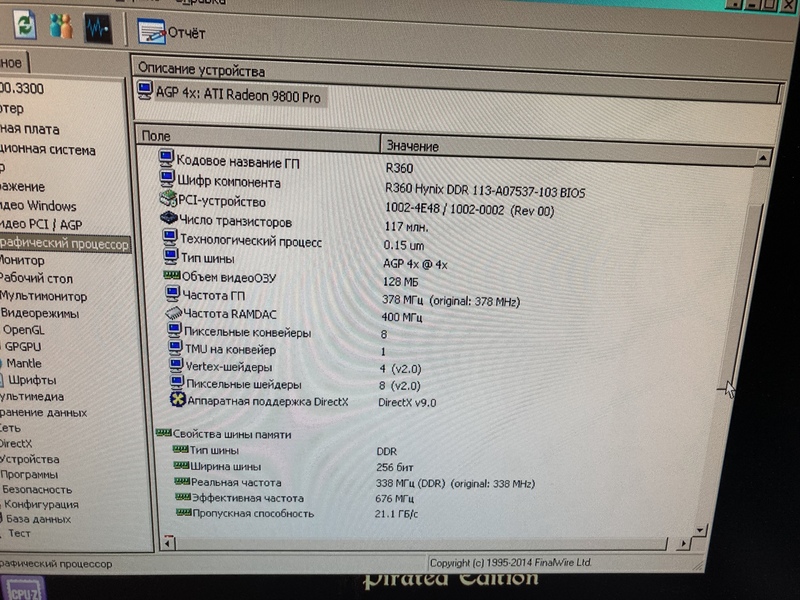Screen dimensions: 800x600
Task: Click the Свойства шины памяти group icon
Action: pyautogui.click(x=163, y=433)
